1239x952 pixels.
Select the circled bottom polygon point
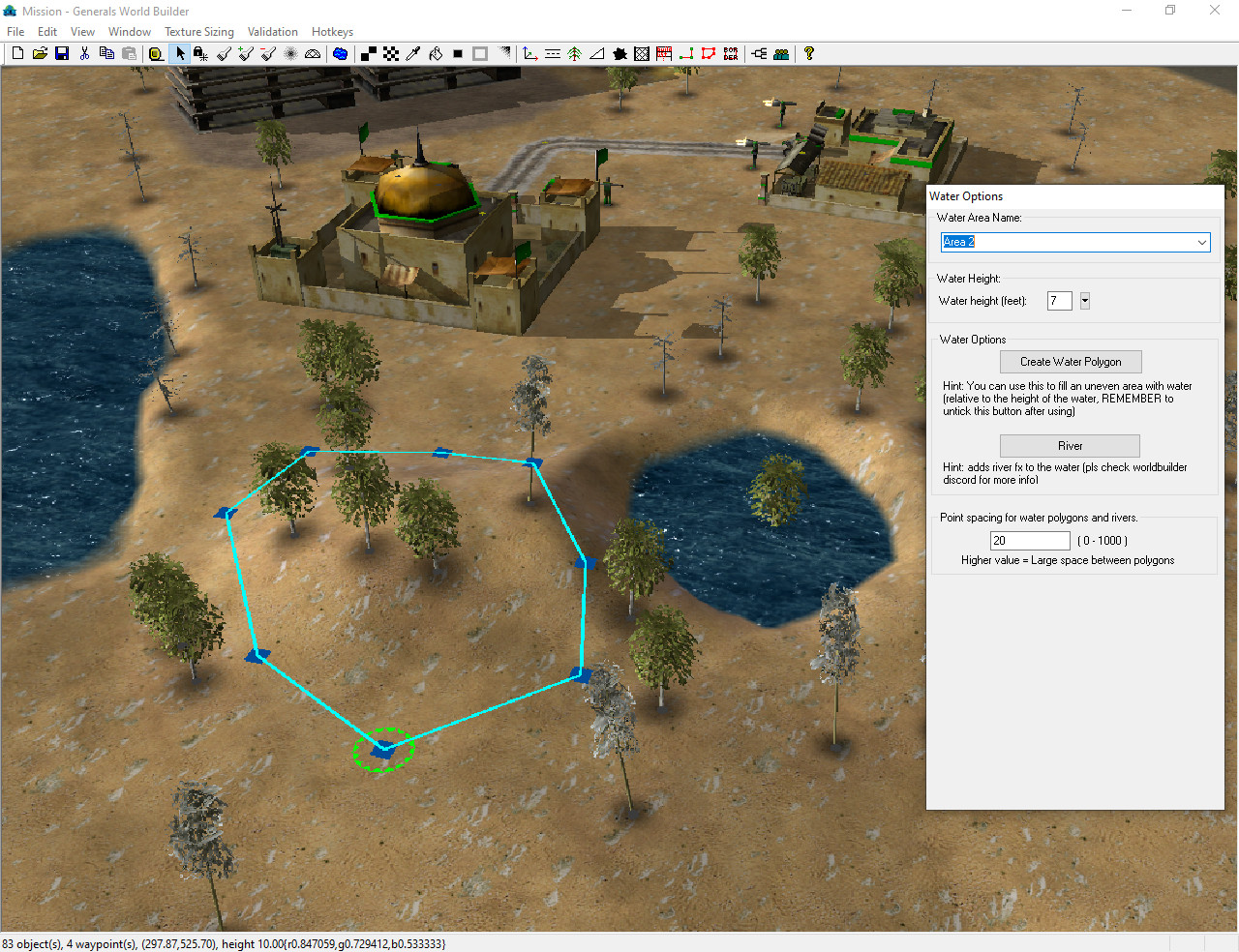pyautogui.click(x=383, y=749)
